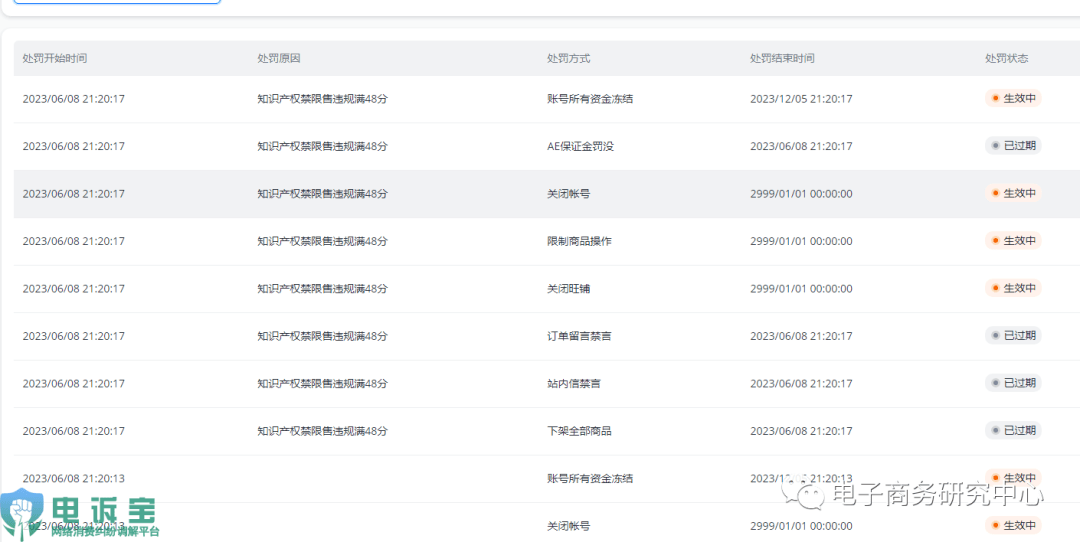Select the end time 2023/12/05 21:20:17
This screenshot has height=542, width=1080.
[x=801, y=99]
